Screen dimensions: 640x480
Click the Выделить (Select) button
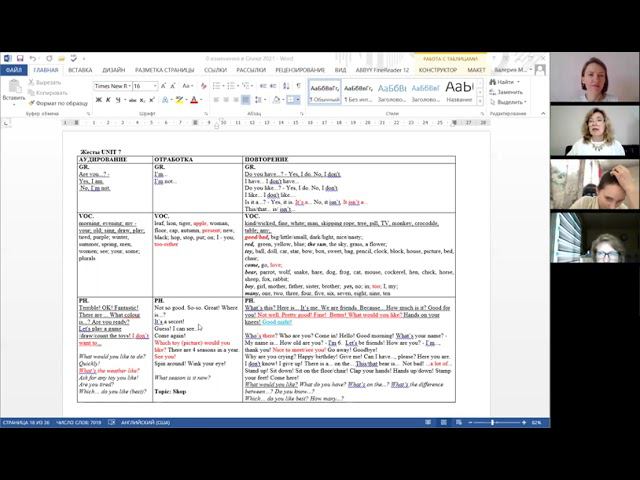pyautogui.click(x=509, y=102)
